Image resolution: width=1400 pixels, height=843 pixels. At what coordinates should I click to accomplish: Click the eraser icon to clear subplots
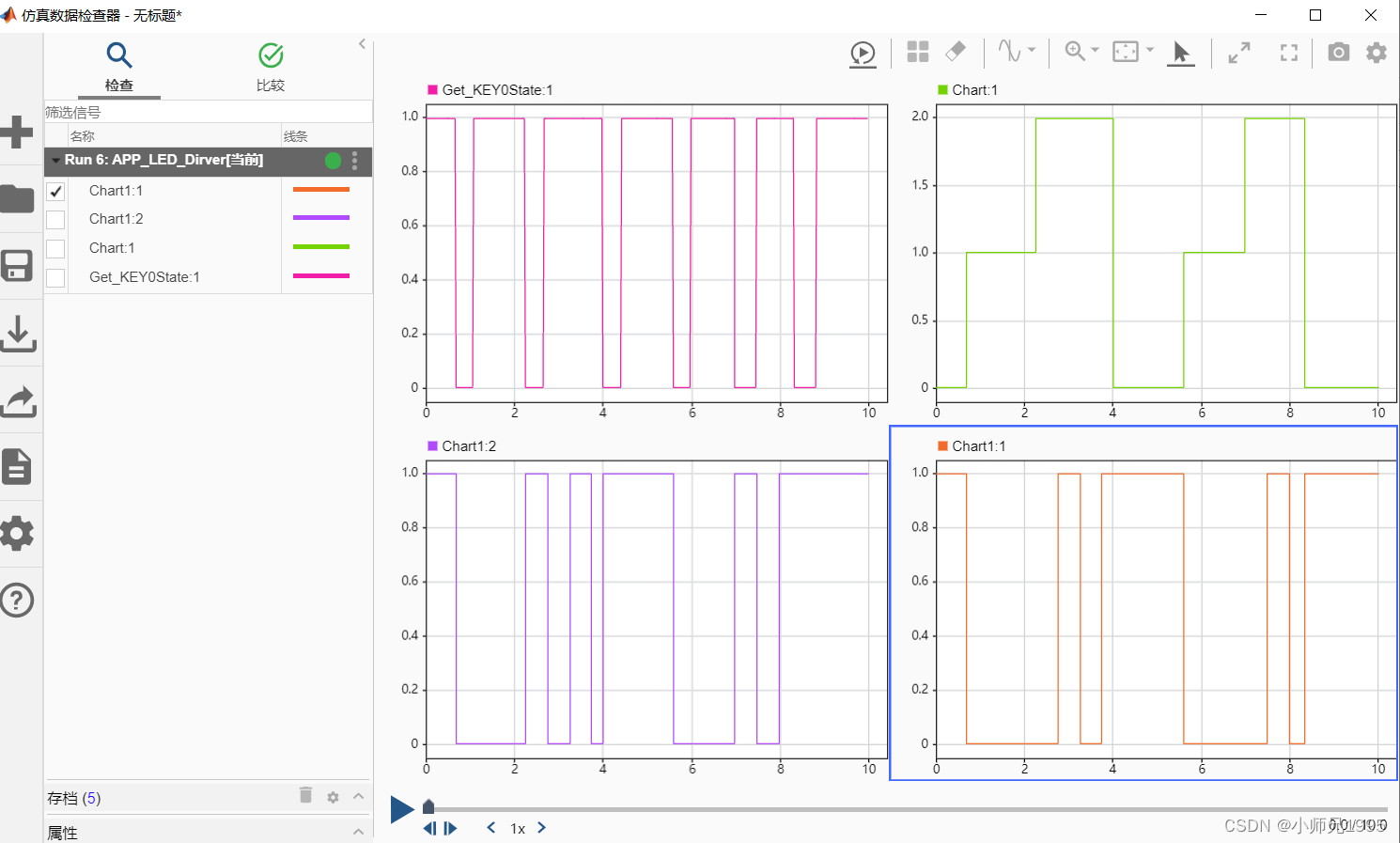pos(957,53)
